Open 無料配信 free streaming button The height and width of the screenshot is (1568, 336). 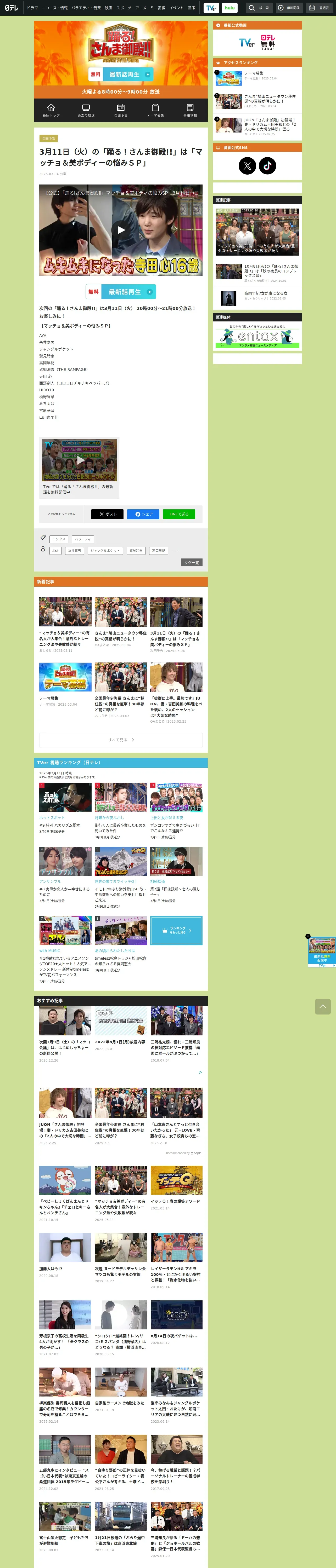click(289, 8)
